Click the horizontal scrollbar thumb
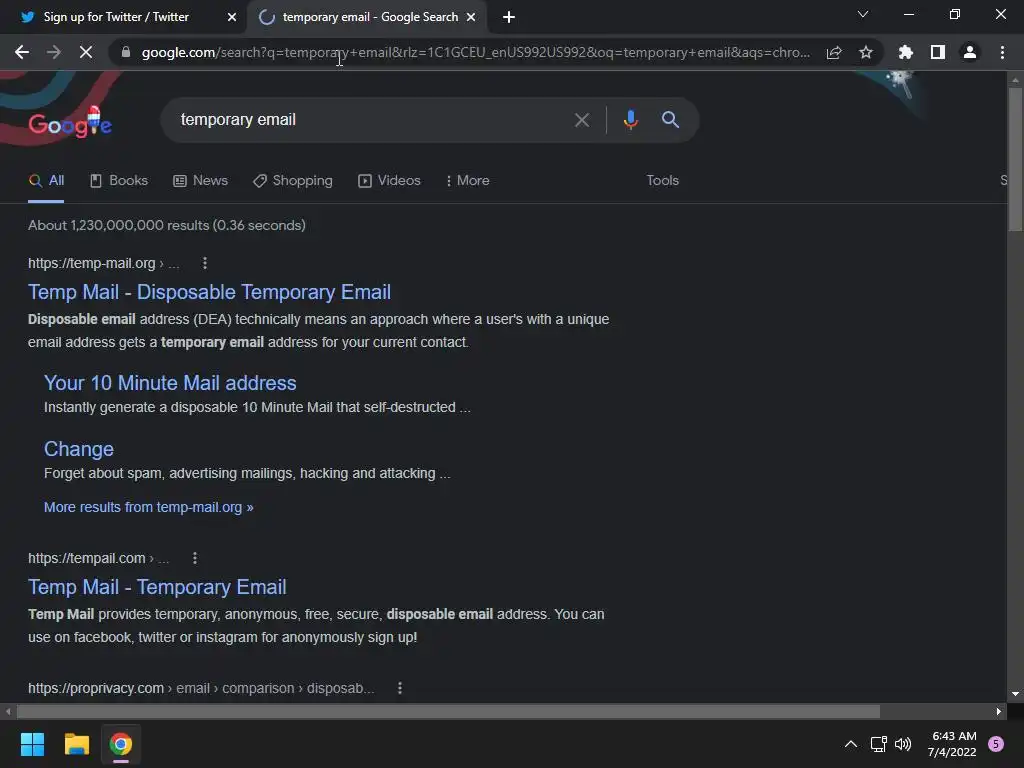This screenshot has height=768, width=1024. coord(448,711)
